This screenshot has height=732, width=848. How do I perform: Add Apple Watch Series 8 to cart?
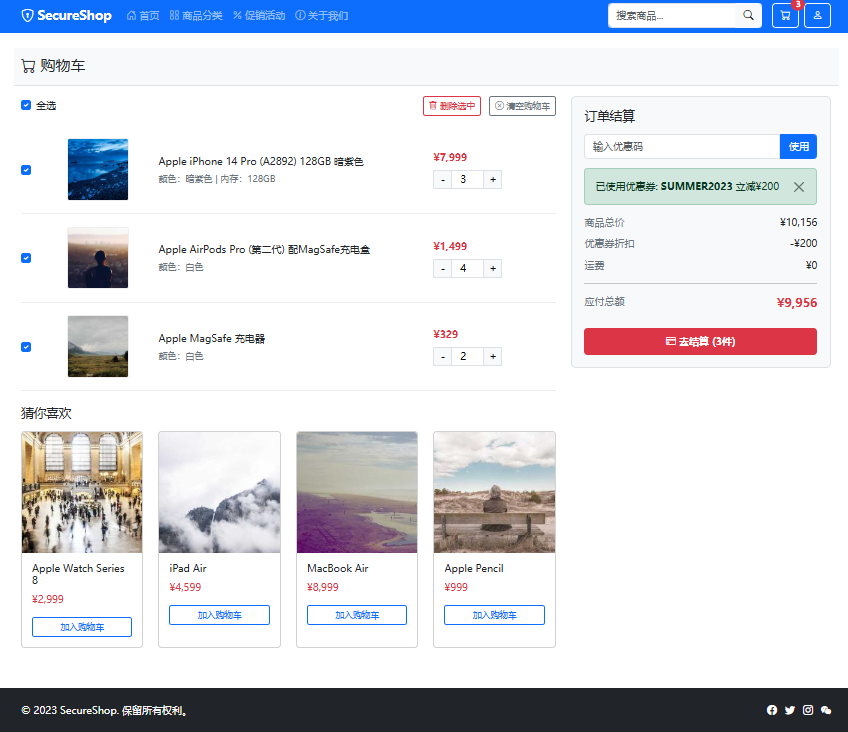pyautogui.click(x=82, y=627)
